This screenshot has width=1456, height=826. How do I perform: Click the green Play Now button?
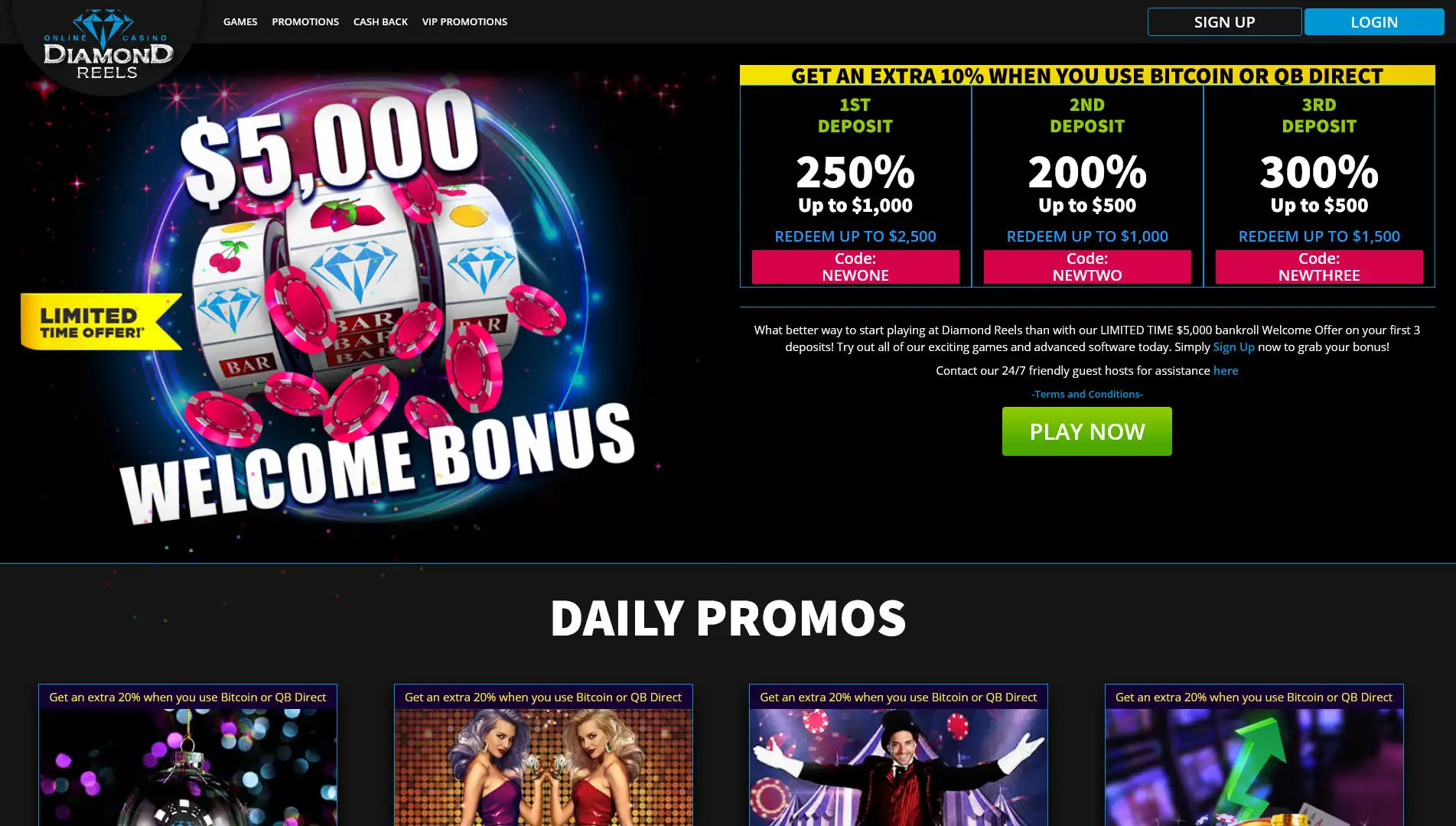1087,431
